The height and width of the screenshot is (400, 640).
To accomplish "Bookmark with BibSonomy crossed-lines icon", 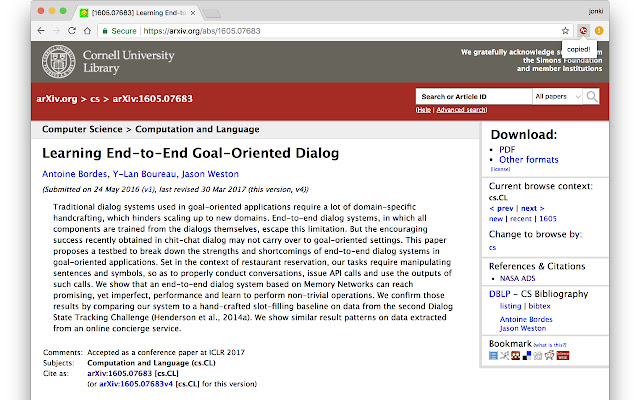I will [504, 356].
